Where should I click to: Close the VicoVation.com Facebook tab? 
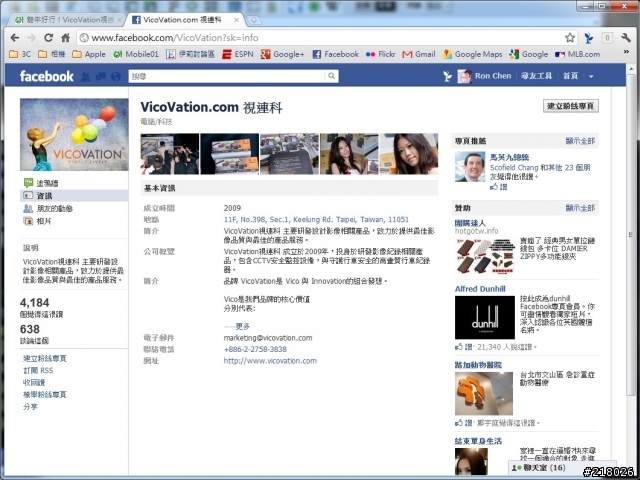click(236, 20)
